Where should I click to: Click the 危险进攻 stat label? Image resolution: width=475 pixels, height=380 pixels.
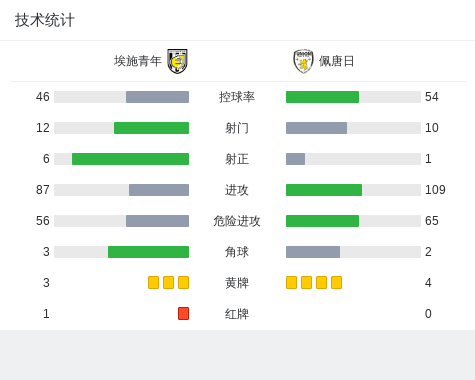pos(237,221)
